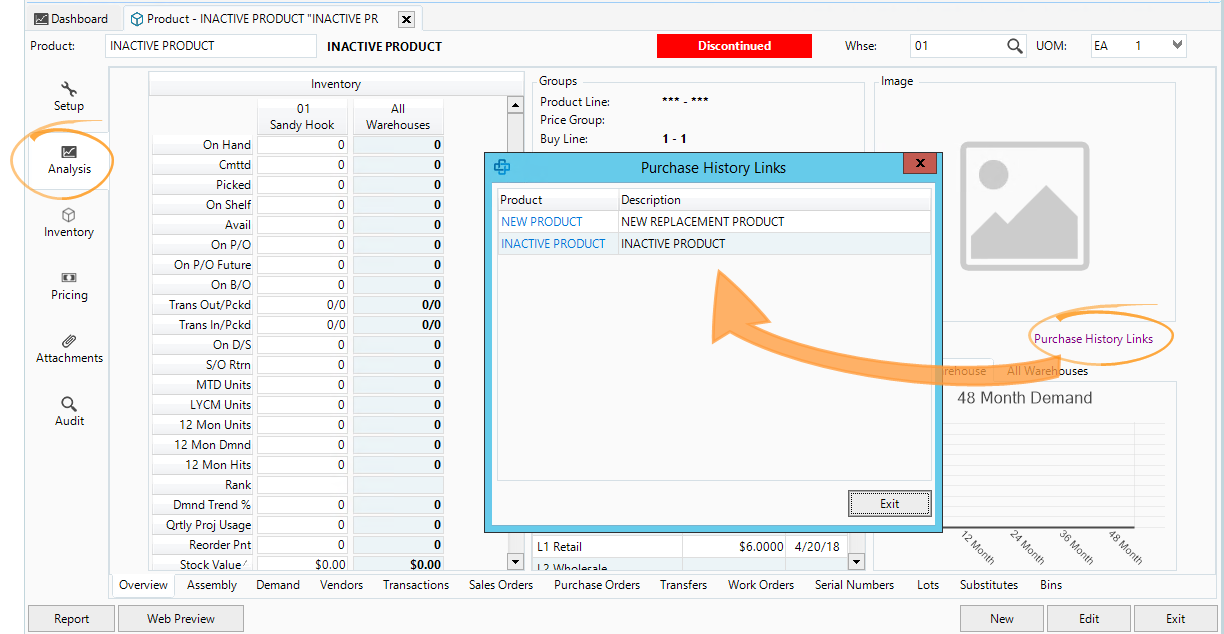Close the Product tab with X
1224x634 pixels.
click(x=405, y=19)
